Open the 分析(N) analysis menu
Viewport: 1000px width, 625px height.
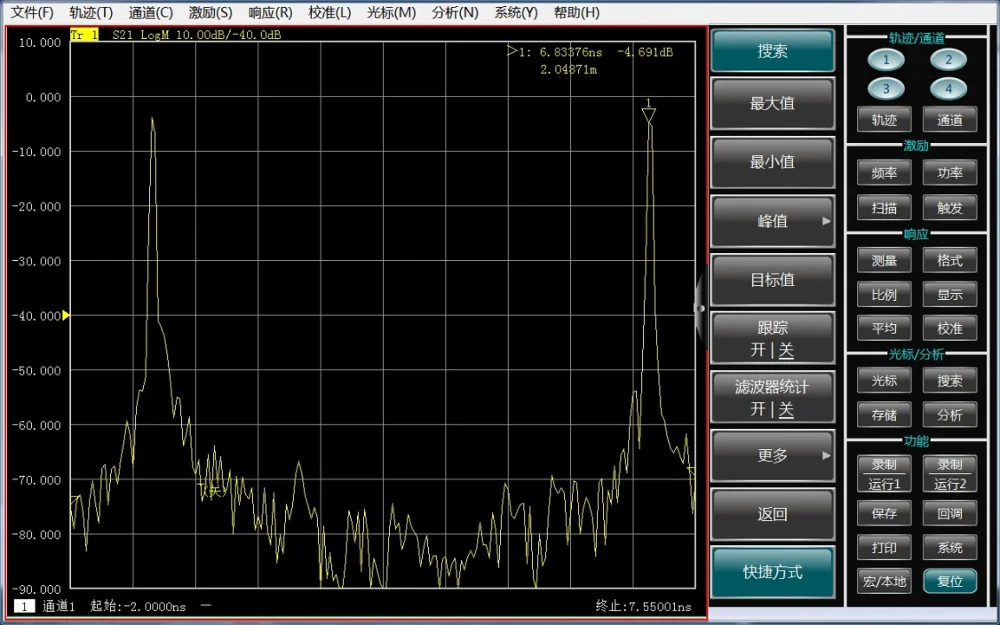point(455,13)
